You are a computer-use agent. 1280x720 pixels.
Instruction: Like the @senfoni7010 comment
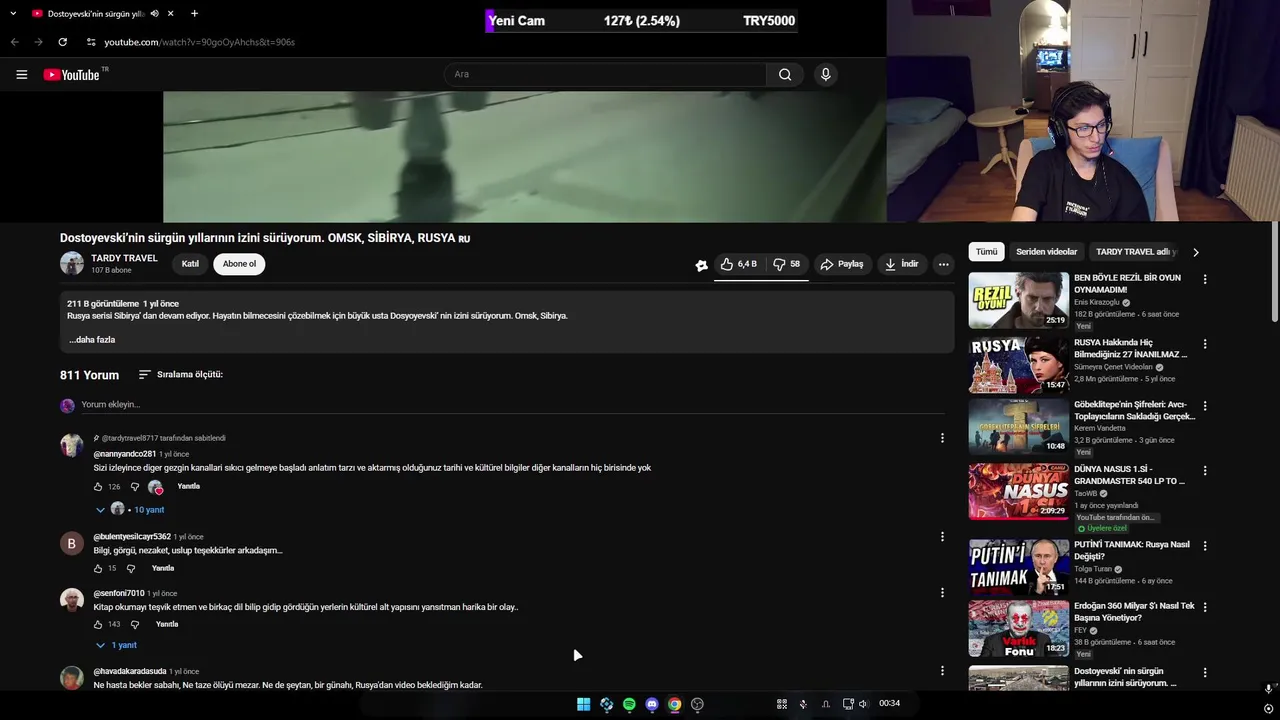tap(98, 625)
